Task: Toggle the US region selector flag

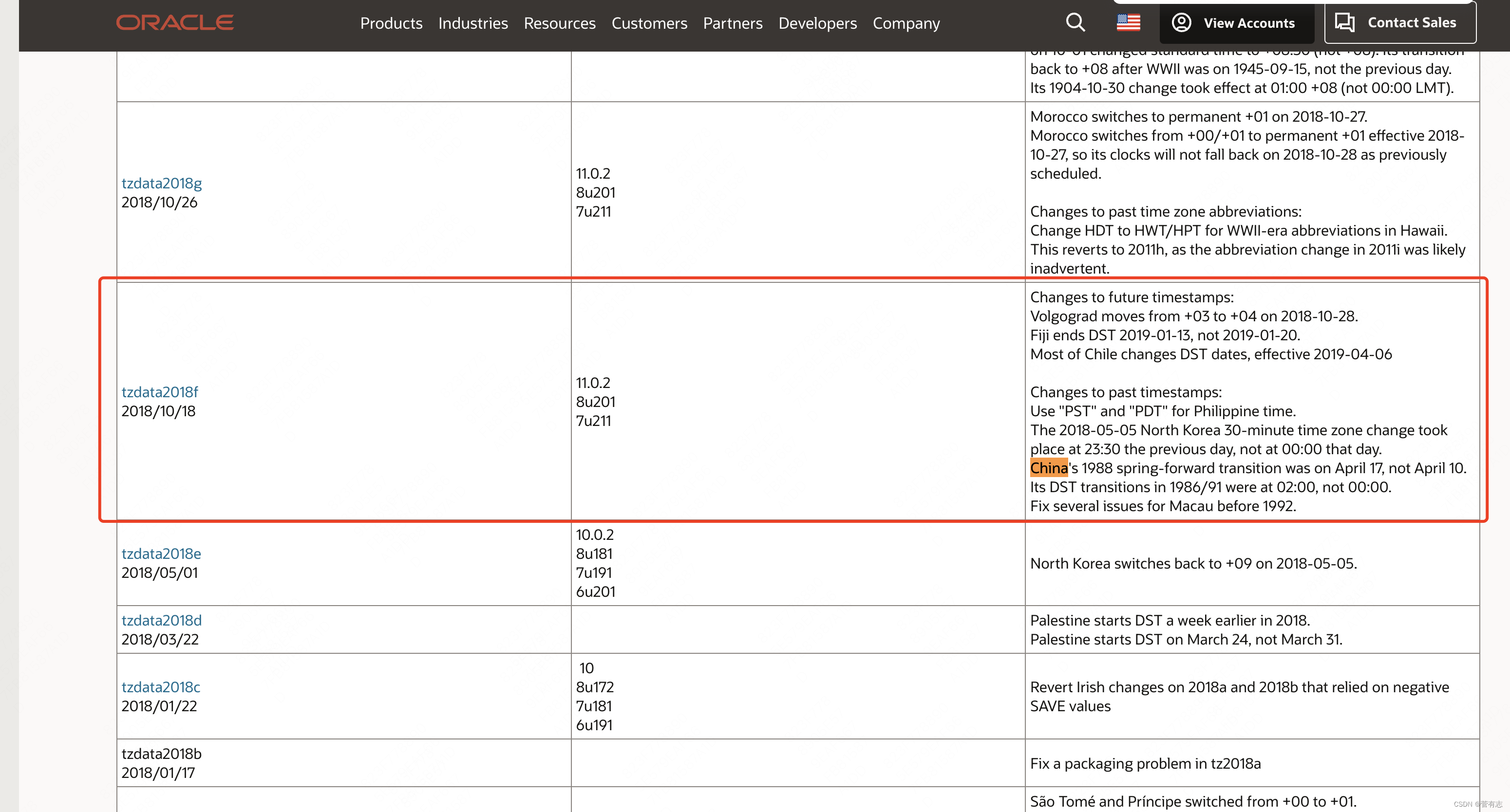Action: [x=1128, y=22]
